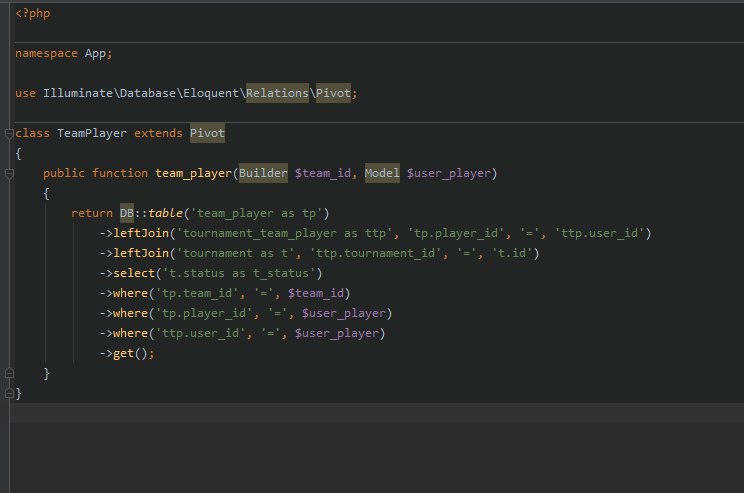Screen dimensions: 744x493
Task: Click the 'TeamPlayer' class name
Action: click(92, 133)
